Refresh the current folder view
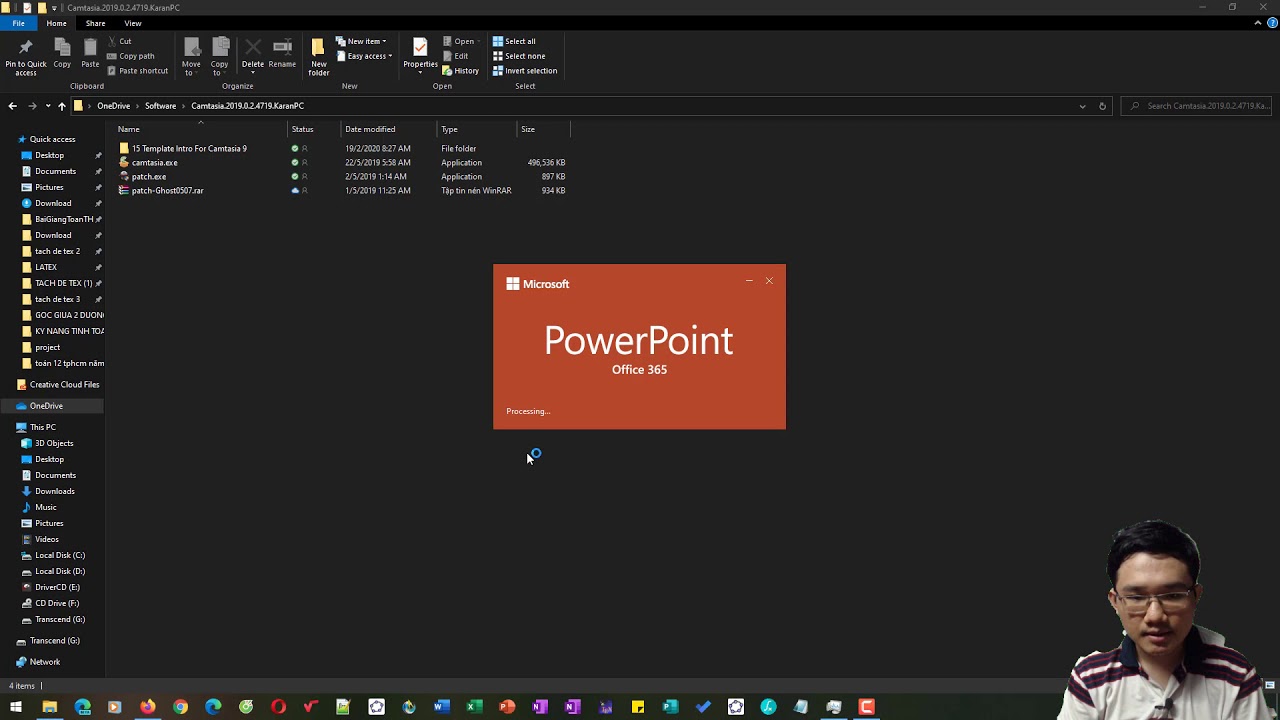Viewport: 1280px width, 720px height. (x=1102, y=106)
